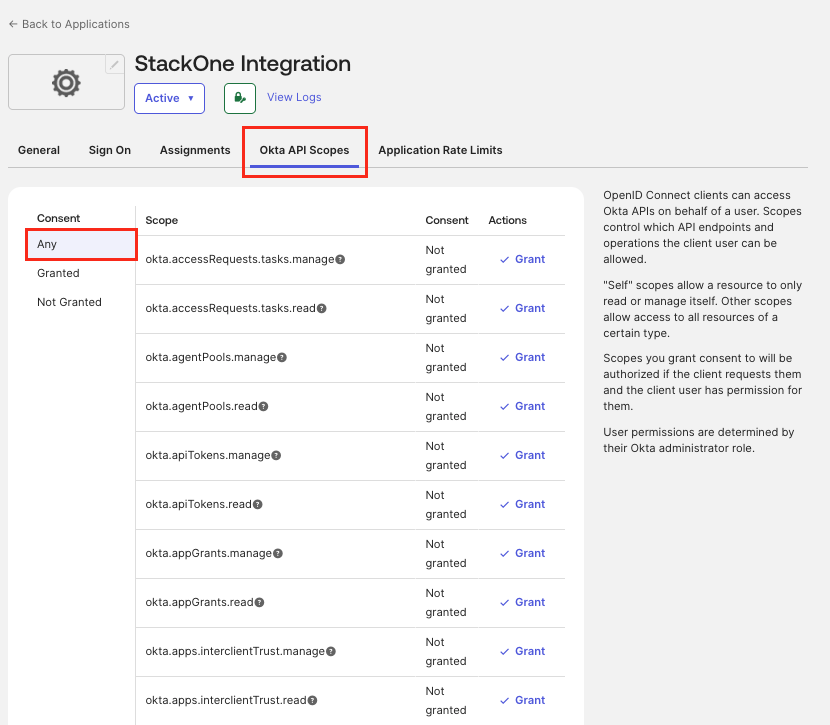Viewport: 830px width, 725px height.
Task: Open the Active status dropdown
Action: [169, 98]
